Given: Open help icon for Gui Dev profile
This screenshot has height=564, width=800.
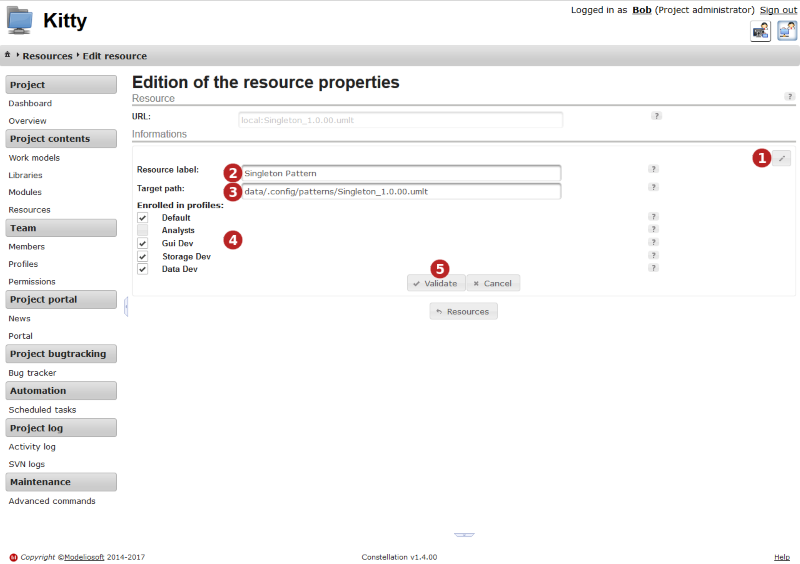Looking at the screenshot, I should [x=653, y=242].
